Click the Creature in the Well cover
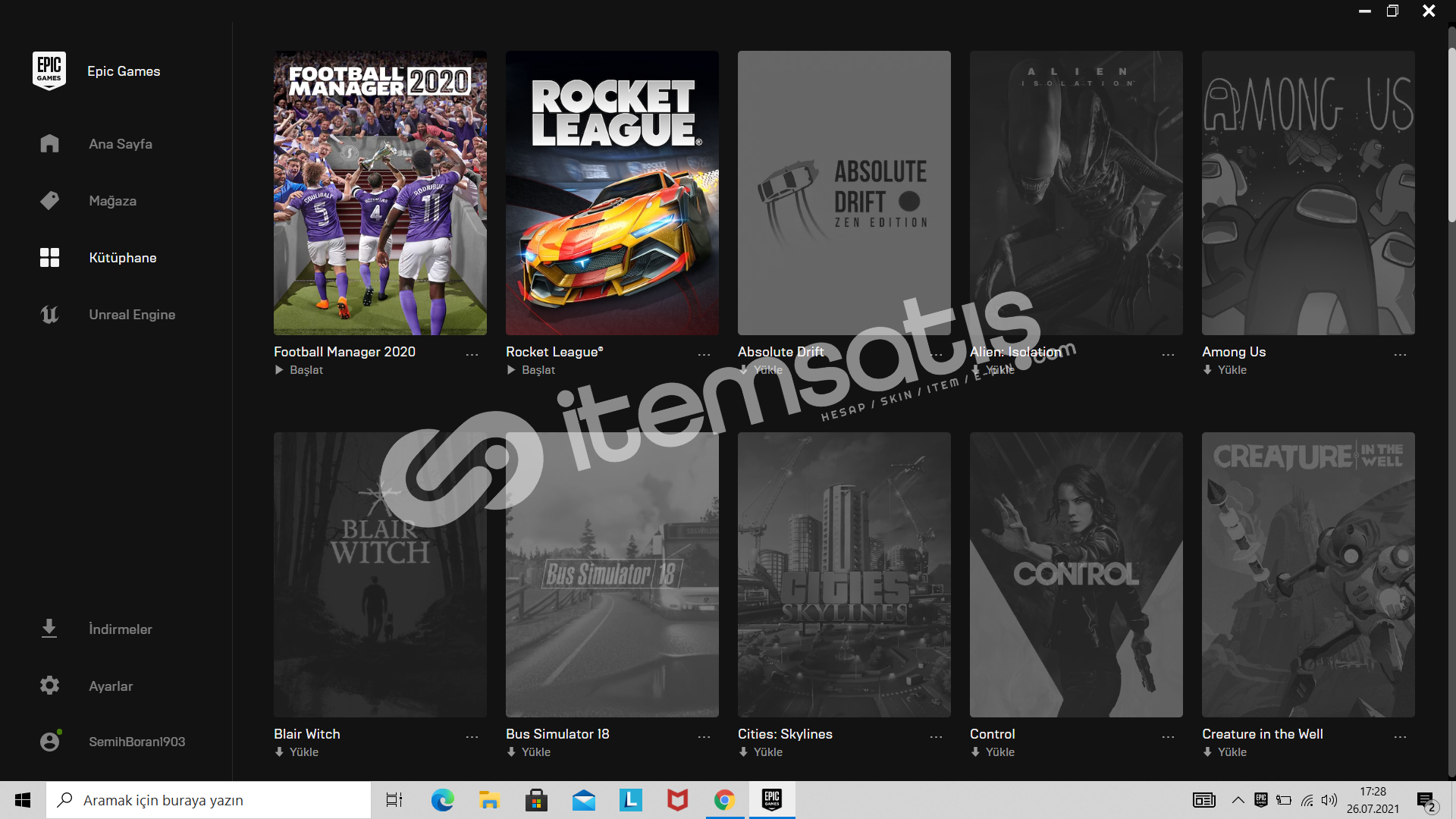Screen dimensions: 1456x819 1308,575
